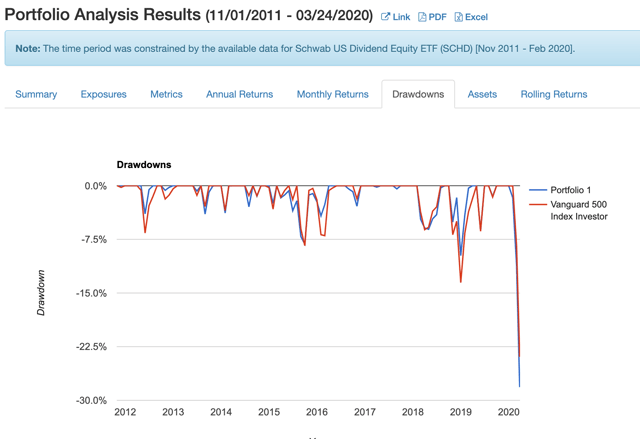
Task: Click the Drawdowns chart title
Action: click(x=144, y=165)
